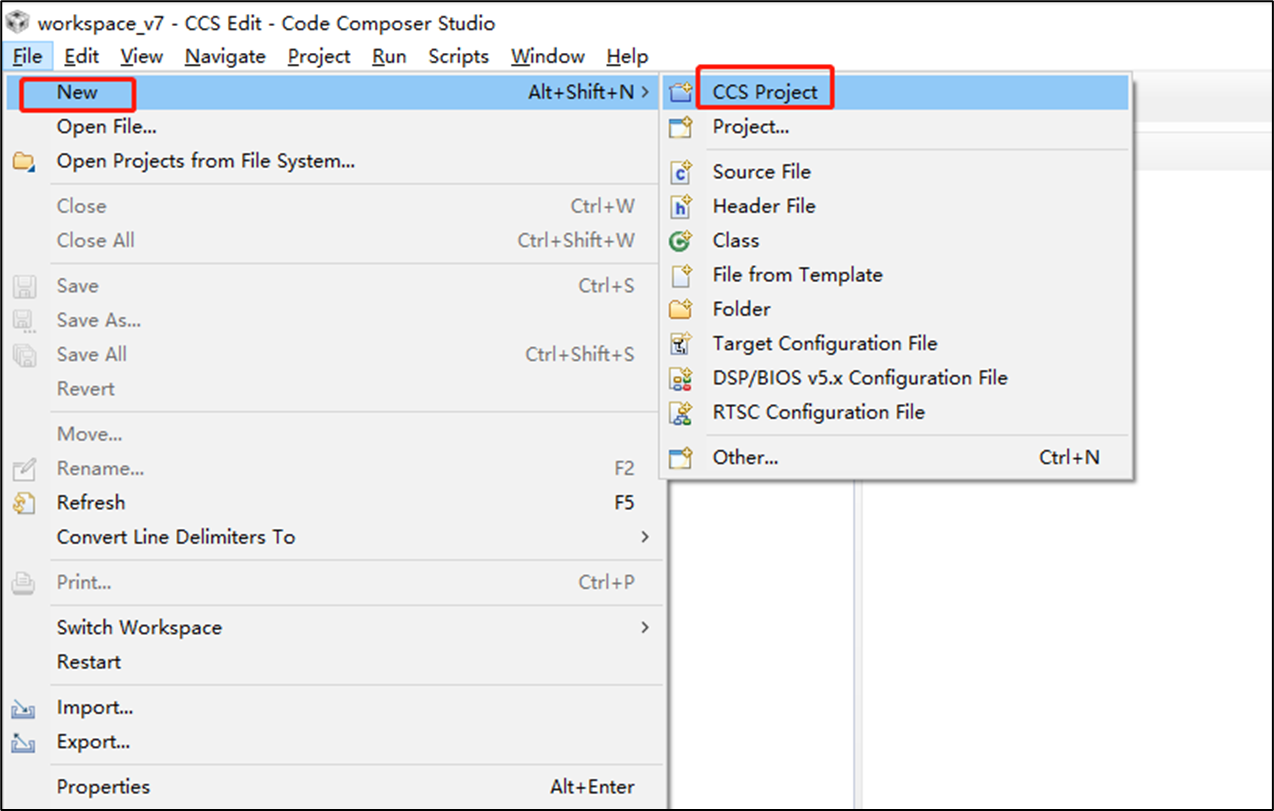Screen dimensions: 1274x811
Task: Click the Save floppy disk icon
Action: click(24, 286)
